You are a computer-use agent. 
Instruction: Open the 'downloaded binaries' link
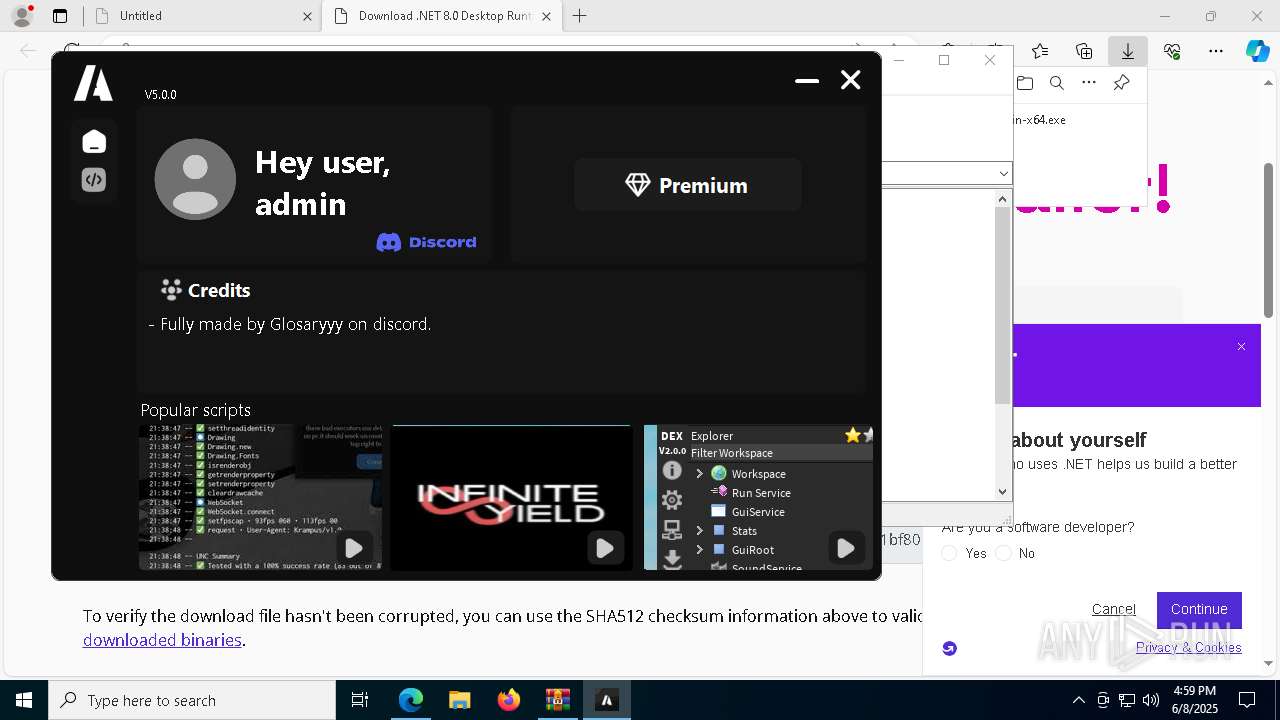click(x=162, y=640)
